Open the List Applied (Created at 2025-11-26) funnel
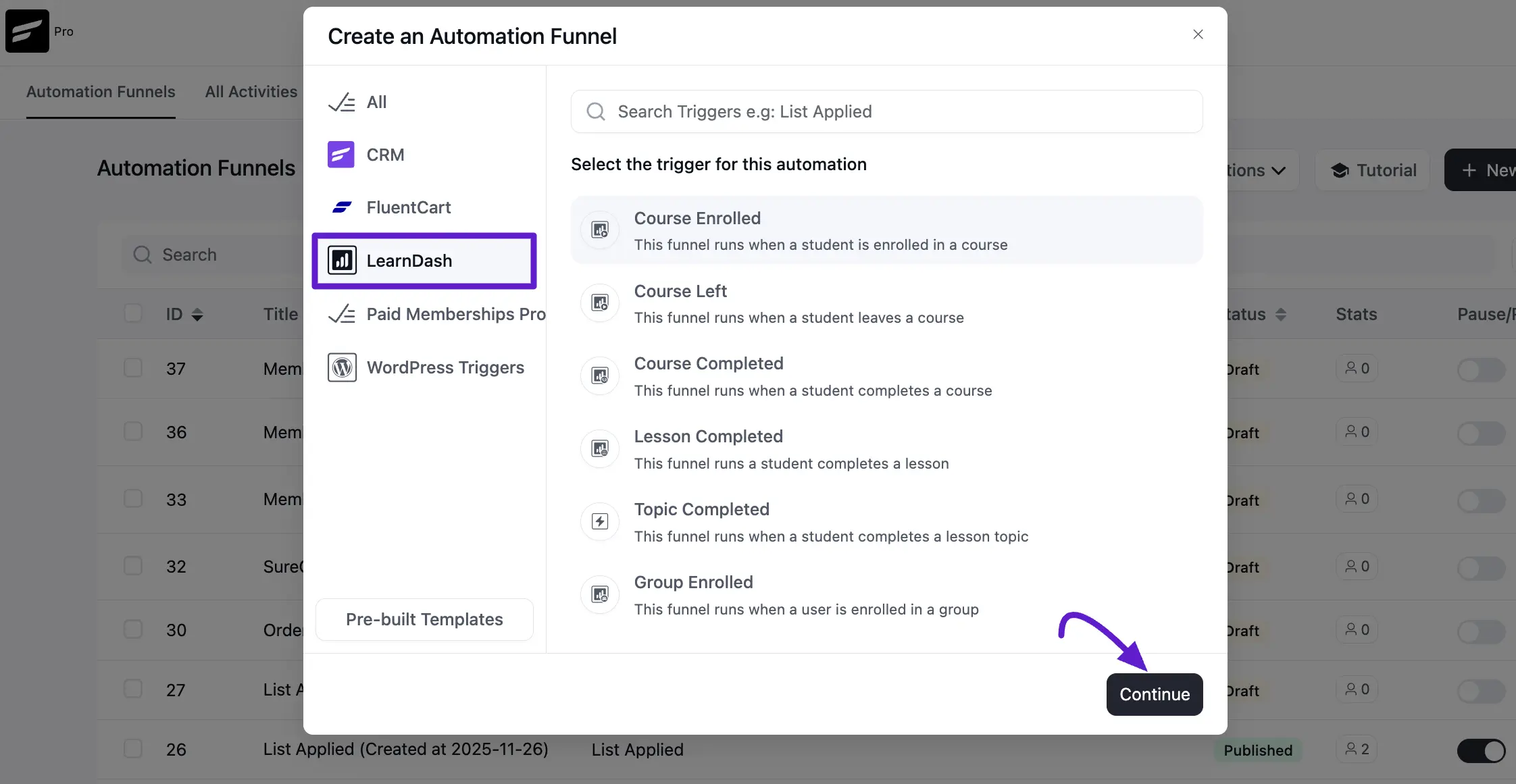This screenshot has width=1516, height=784. [x=405, y=749]
